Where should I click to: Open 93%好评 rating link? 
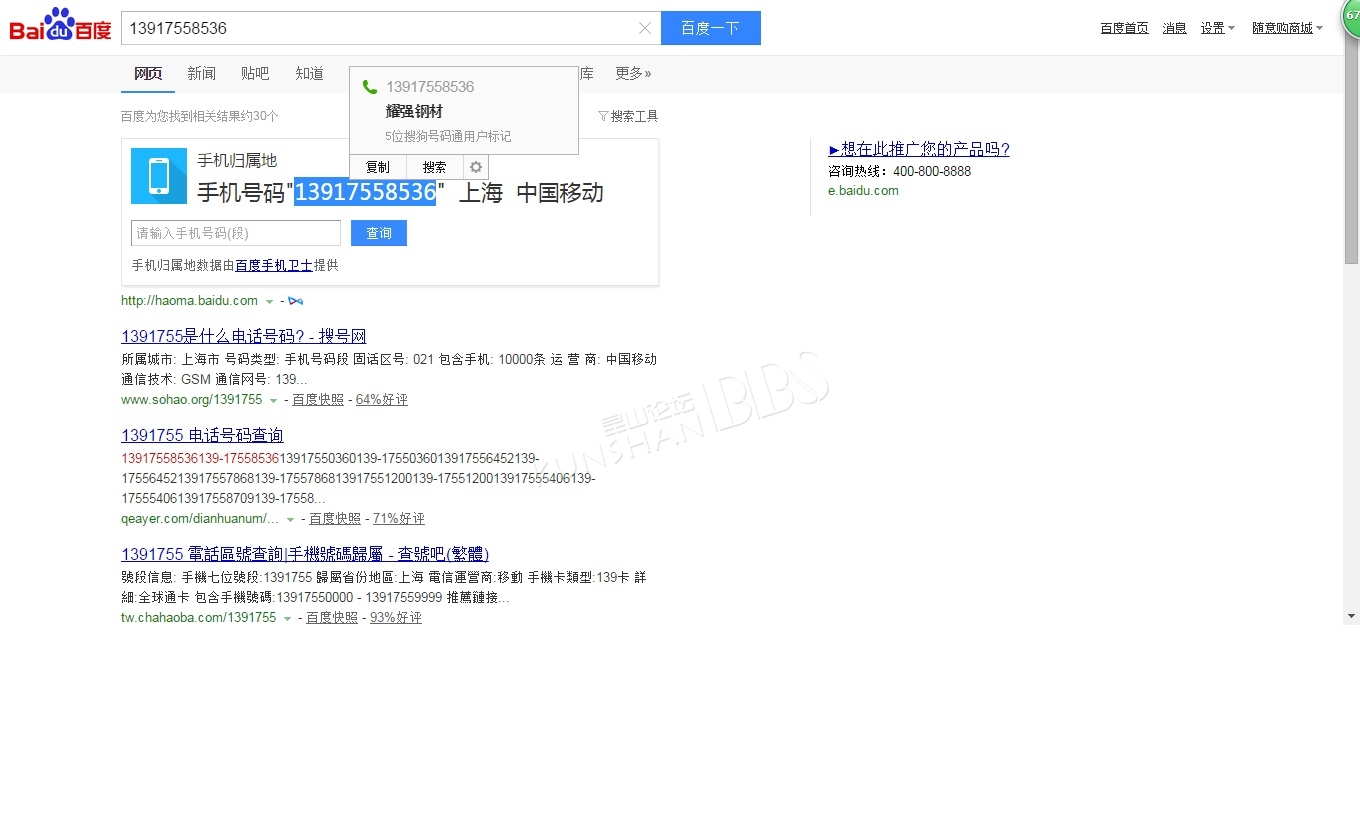tap(396, 618)
